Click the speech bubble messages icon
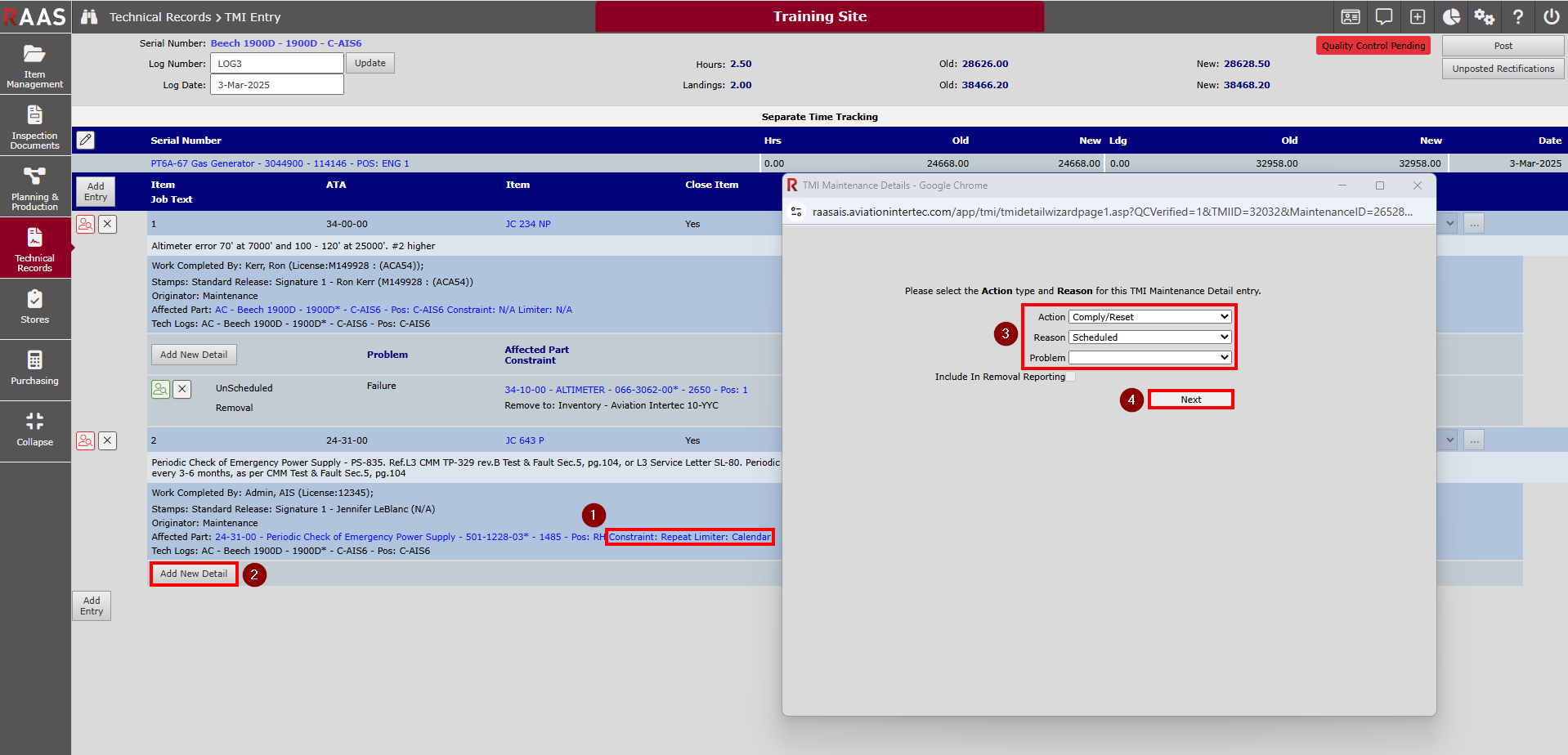 coord(1384,16)
